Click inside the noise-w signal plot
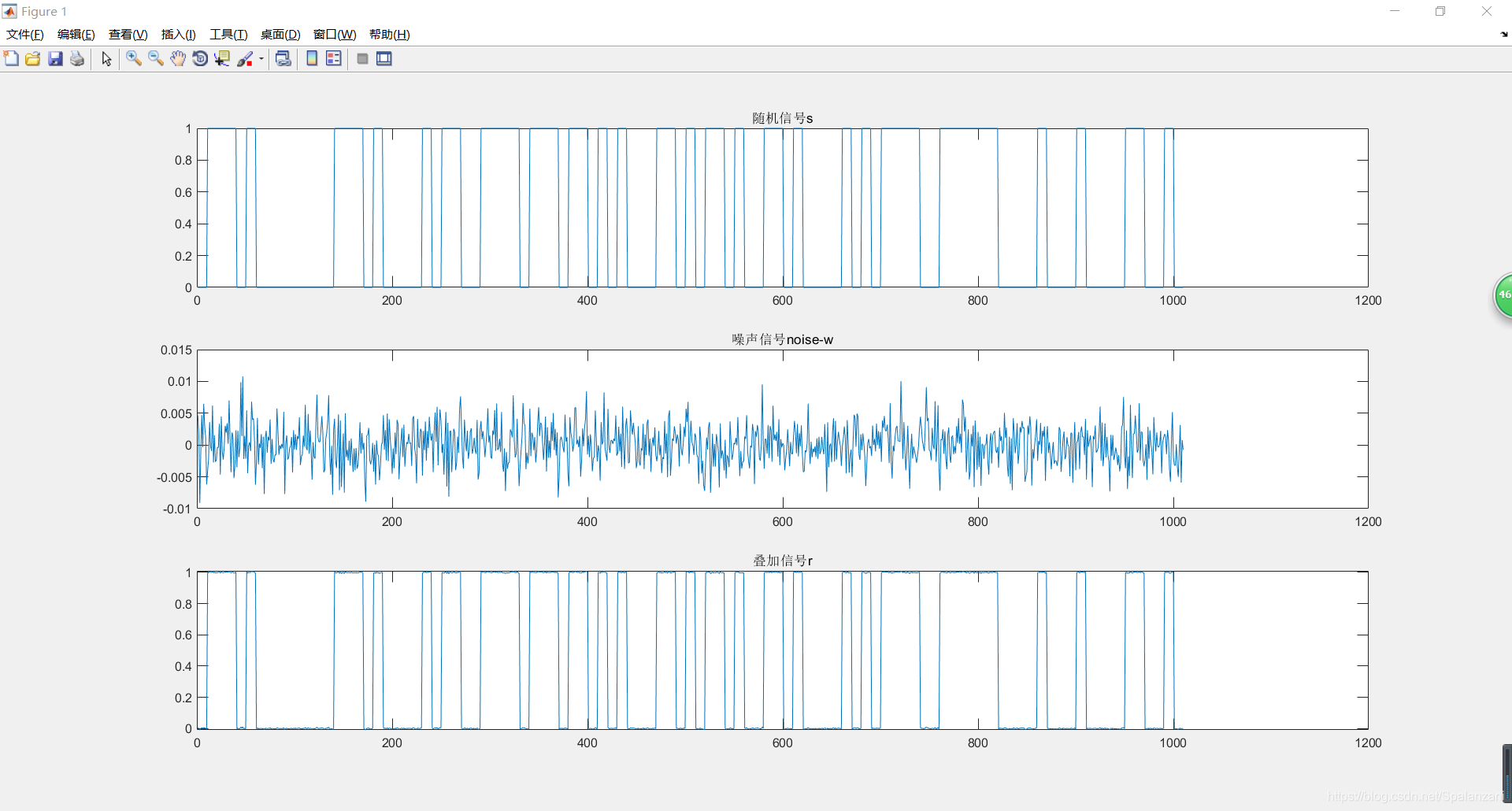The image size is (1512, 811). click(782, 429)
